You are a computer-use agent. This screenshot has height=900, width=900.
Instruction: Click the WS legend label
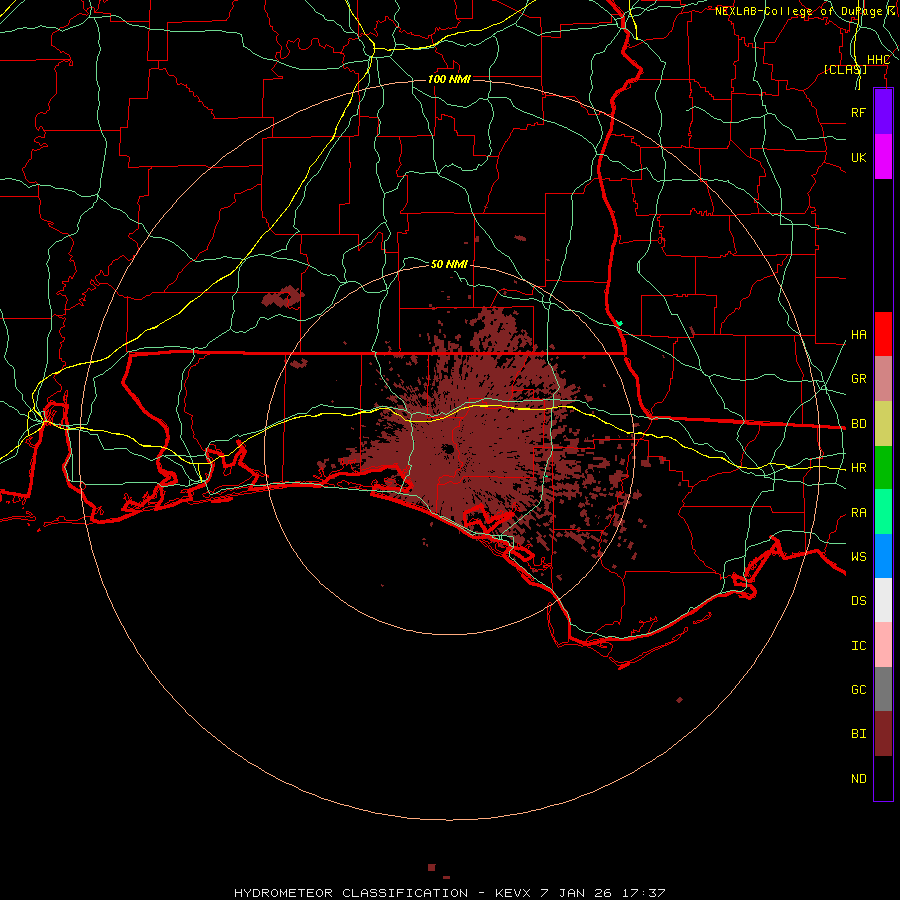click(858, 557)
